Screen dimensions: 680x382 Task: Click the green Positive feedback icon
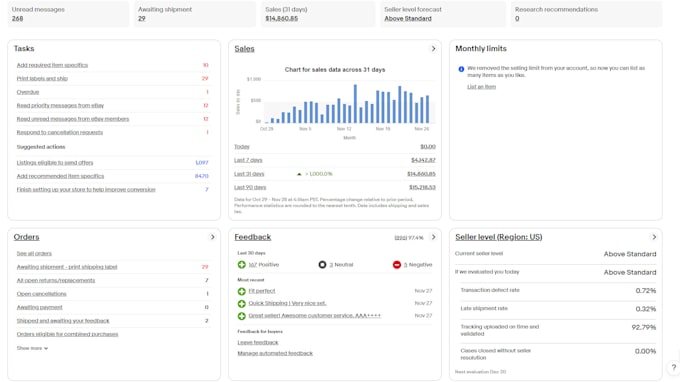point(242,264)
